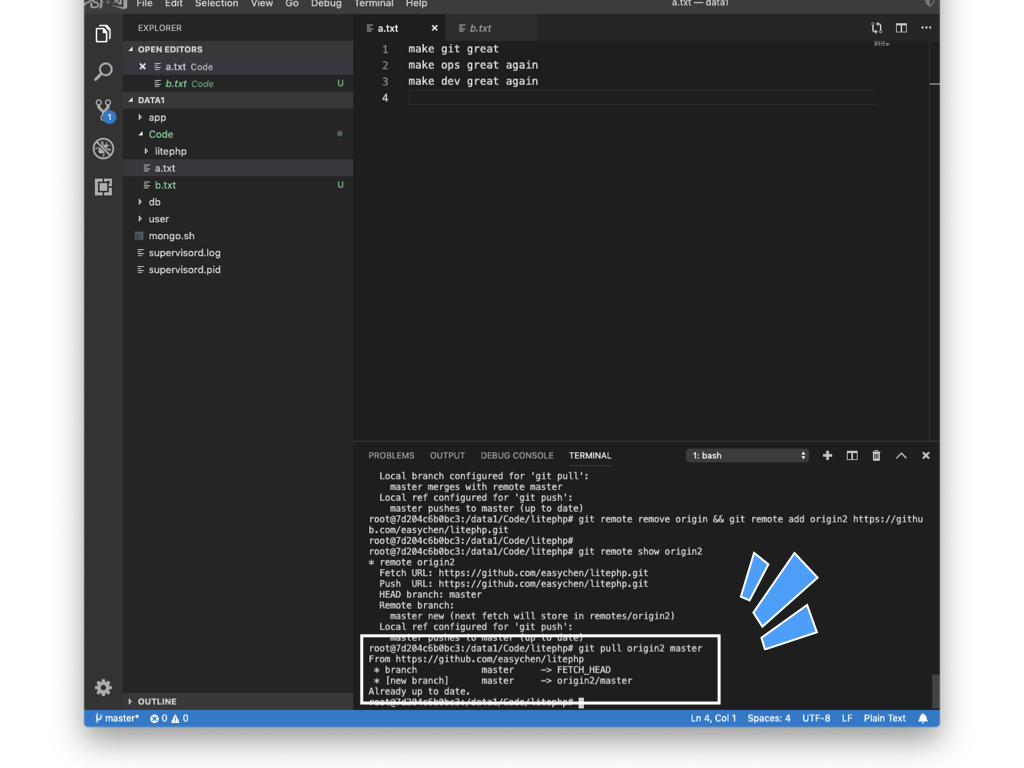
Task: Kill terminal with the trash icon
Action: click(876, 456)
